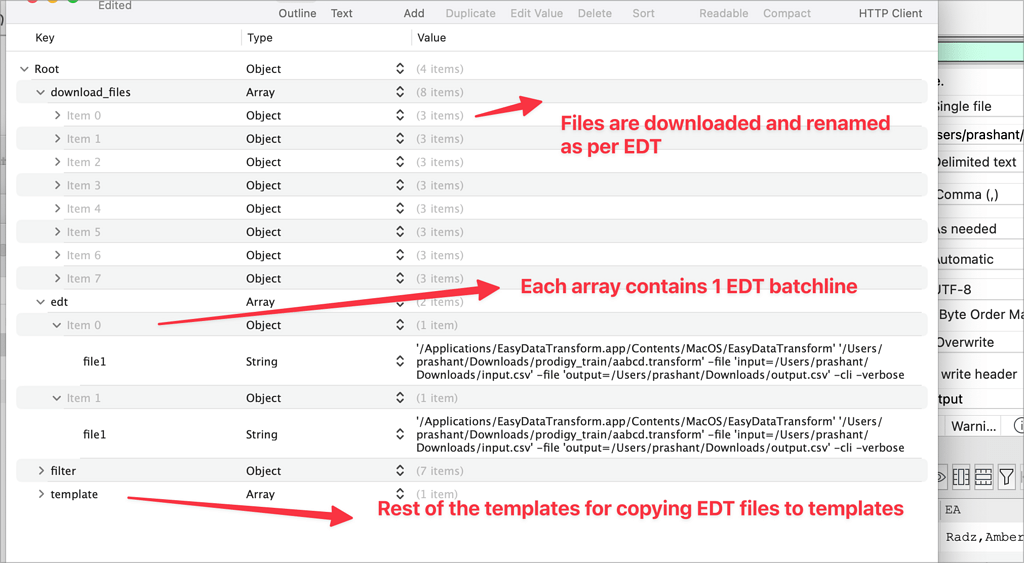Screen dimensions: 1024x563
Task: Open the Warnings tab
Action: [973, 426]
